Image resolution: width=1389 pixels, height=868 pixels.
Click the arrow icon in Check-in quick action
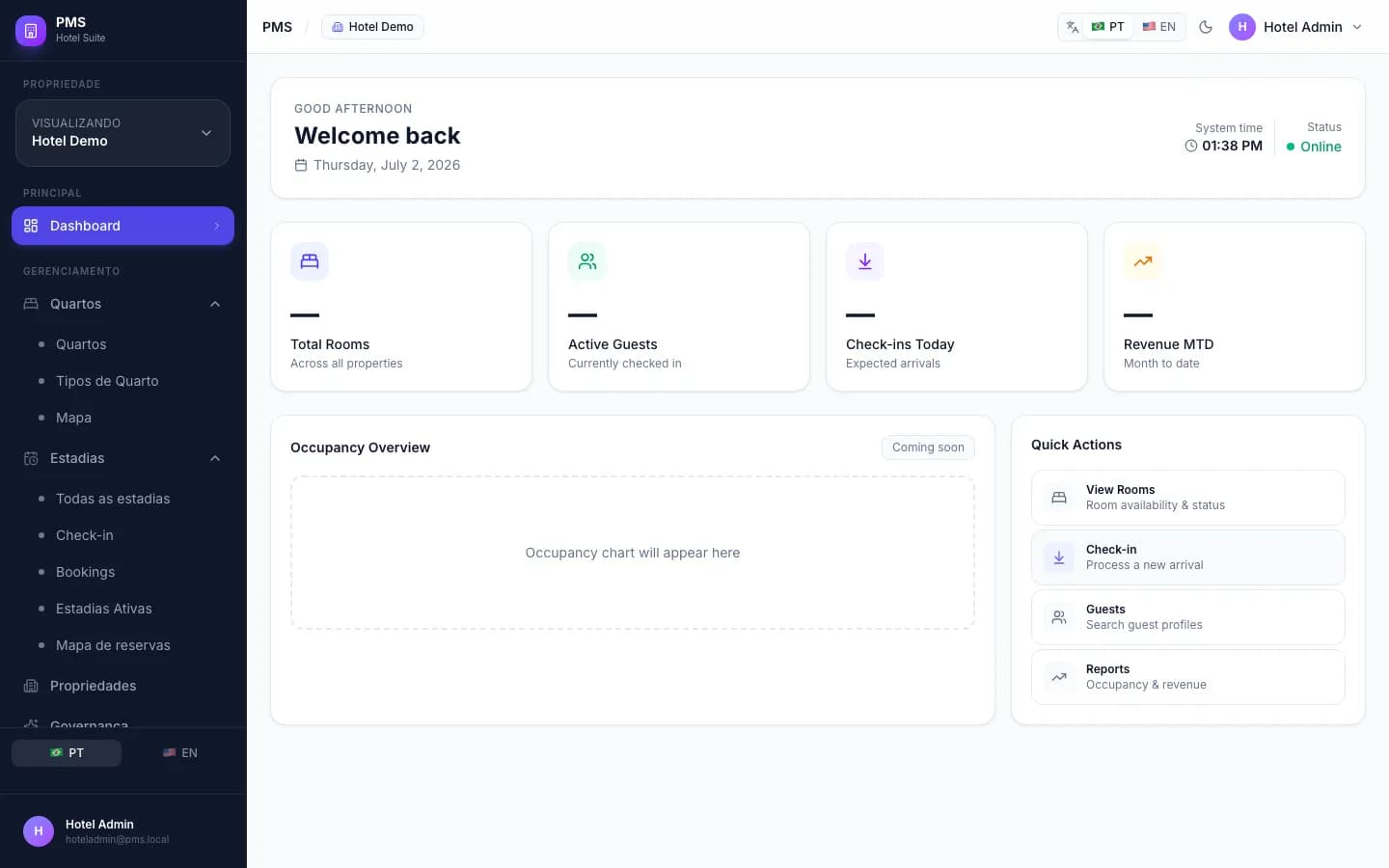[x=1059, y=557]
